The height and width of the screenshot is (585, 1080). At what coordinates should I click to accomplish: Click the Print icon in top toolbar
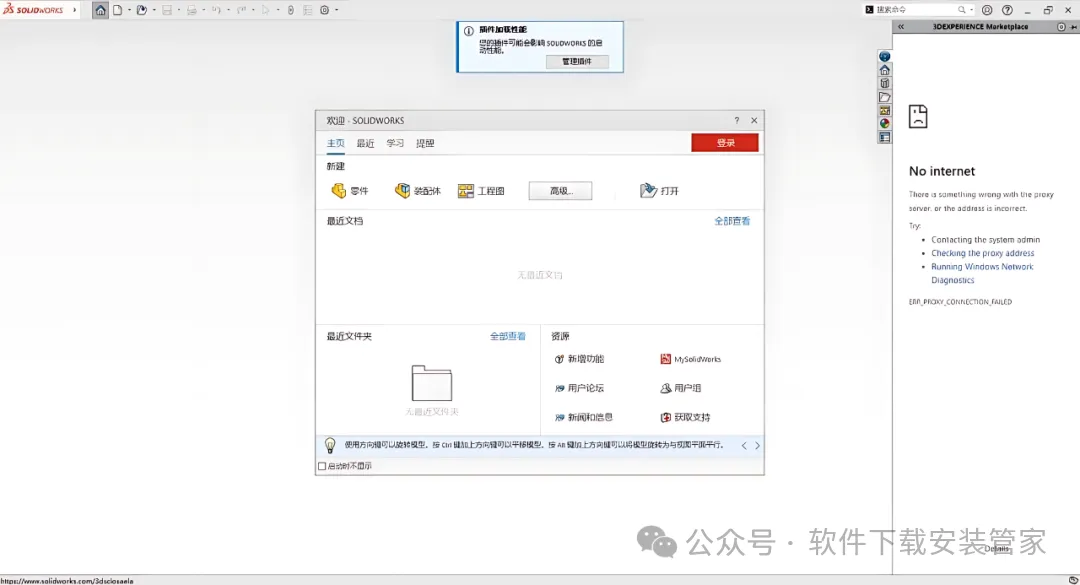191,10
